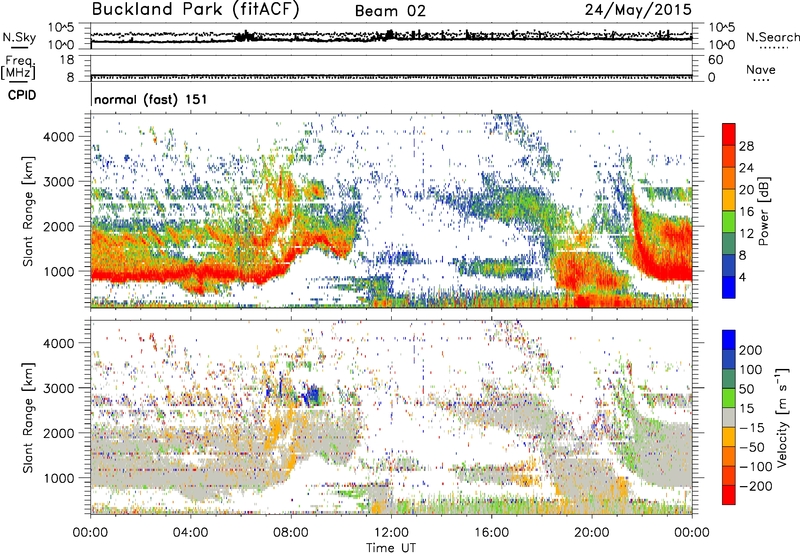Select the gray −15 to 15 Velocity color segment

[729, 417]
